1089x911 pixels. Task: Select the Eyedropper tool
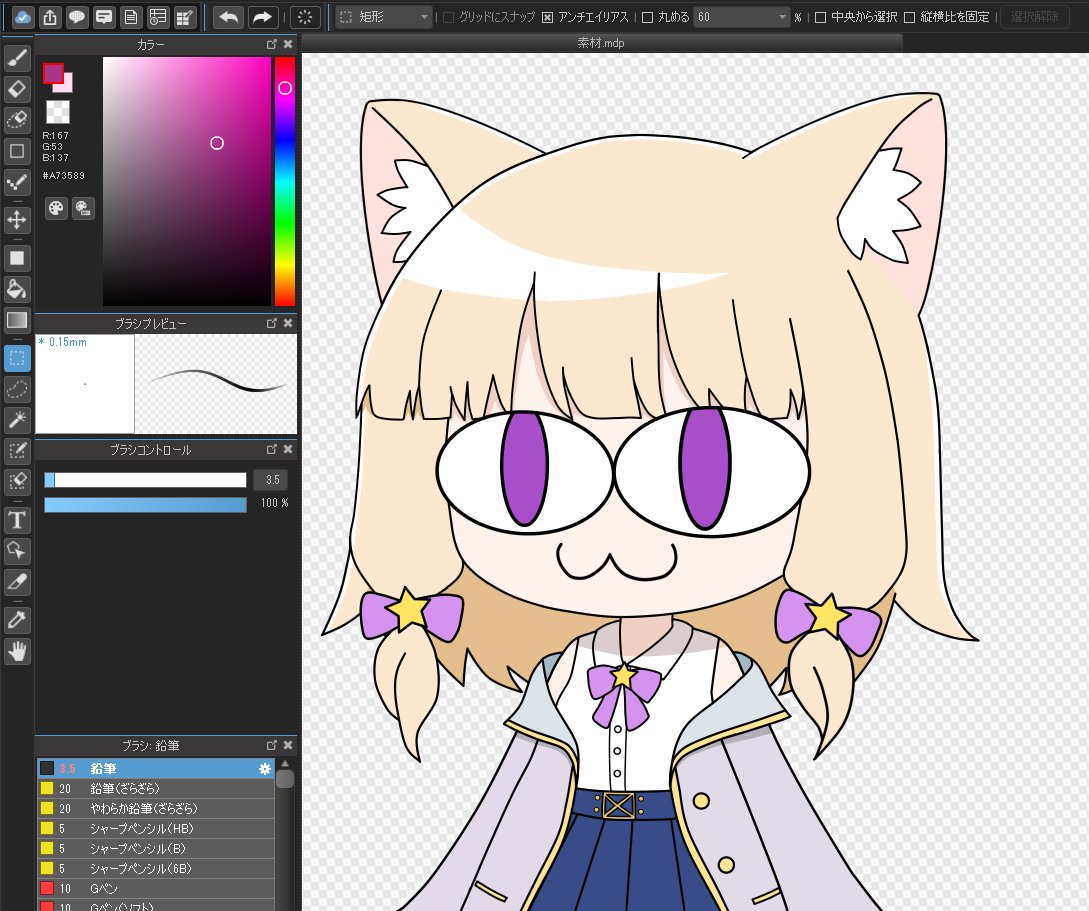point(17,620)
